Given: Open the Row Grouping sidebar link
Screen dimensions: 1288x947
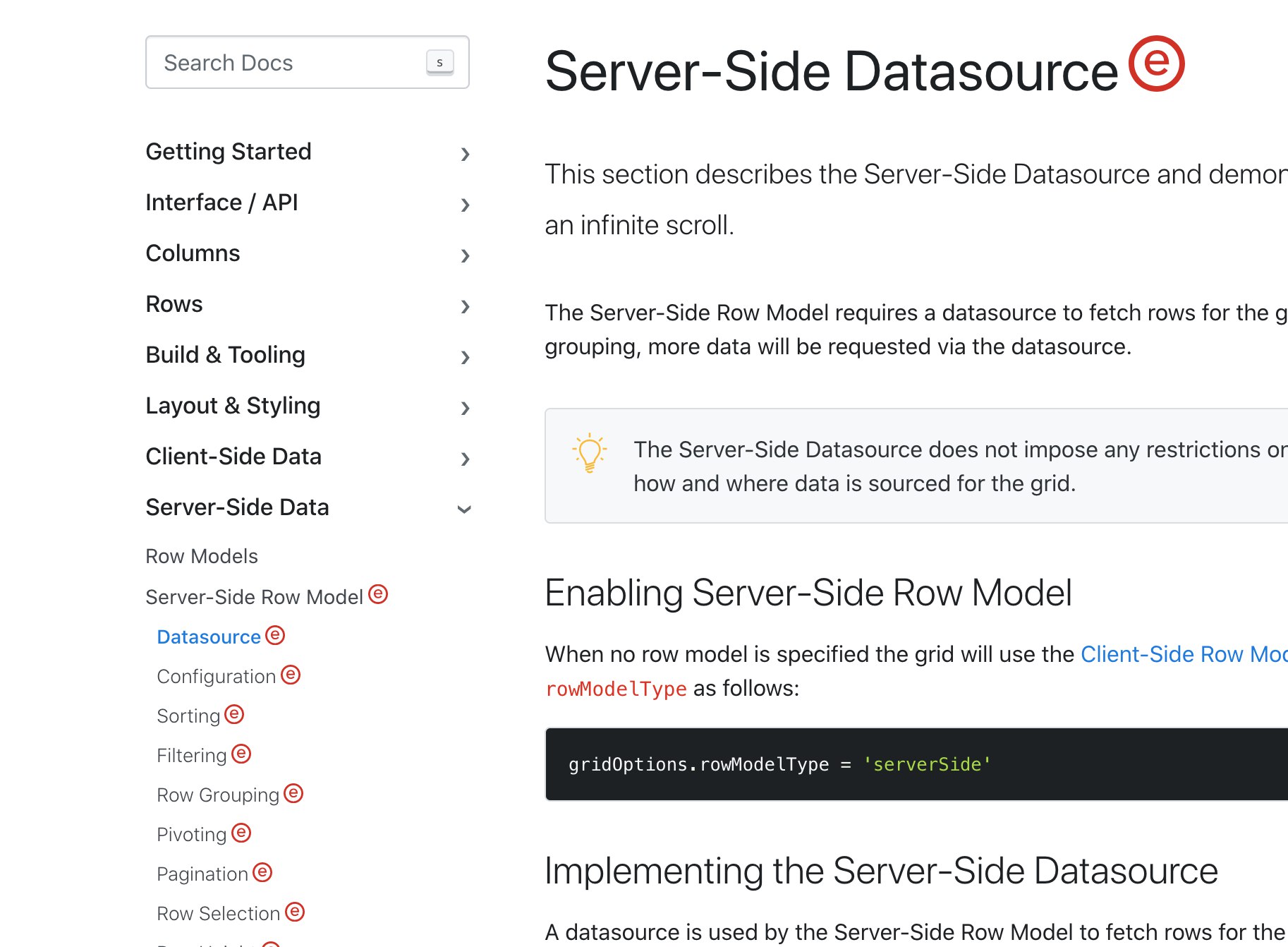Looking at the screenshot, I should tap(218, 795).
